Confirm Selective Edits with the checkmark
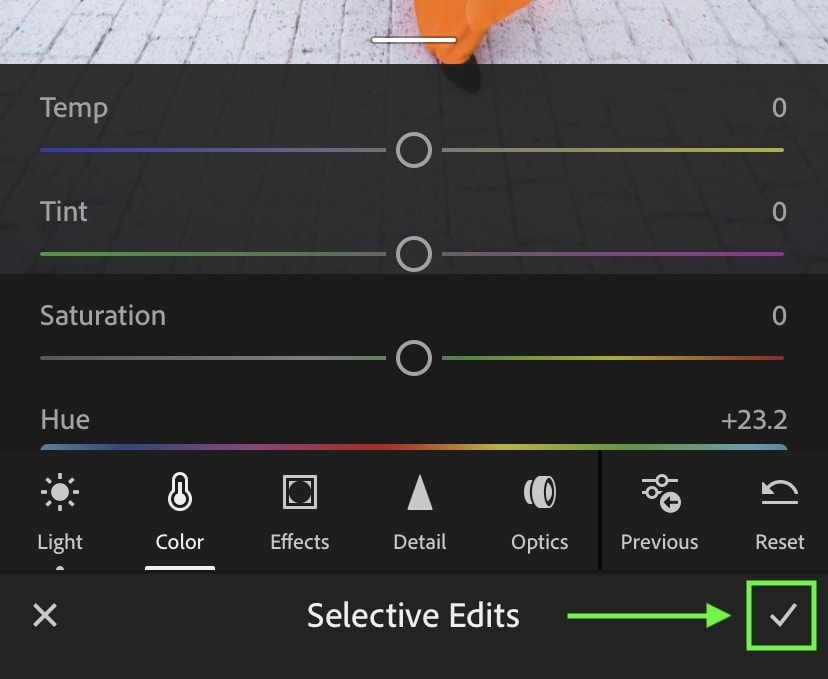 tap(782, 615)
